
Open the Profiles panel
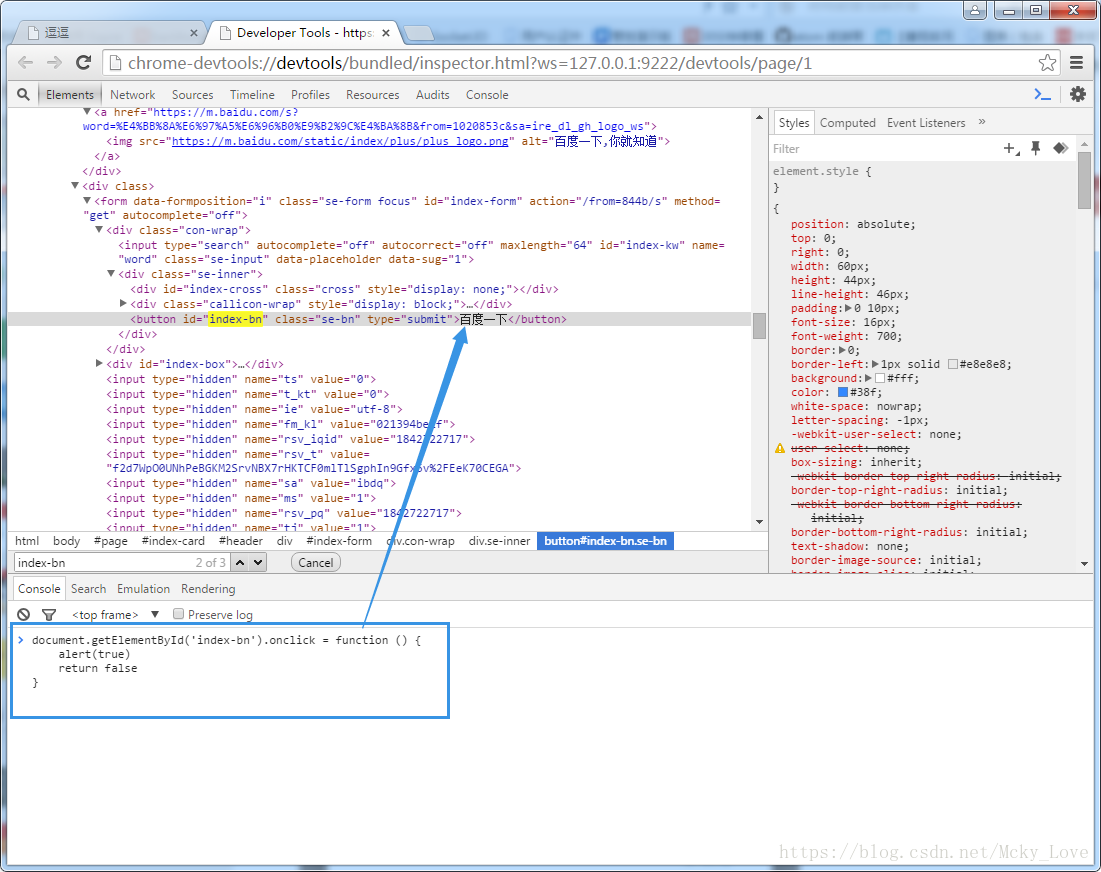coord(310,95)
